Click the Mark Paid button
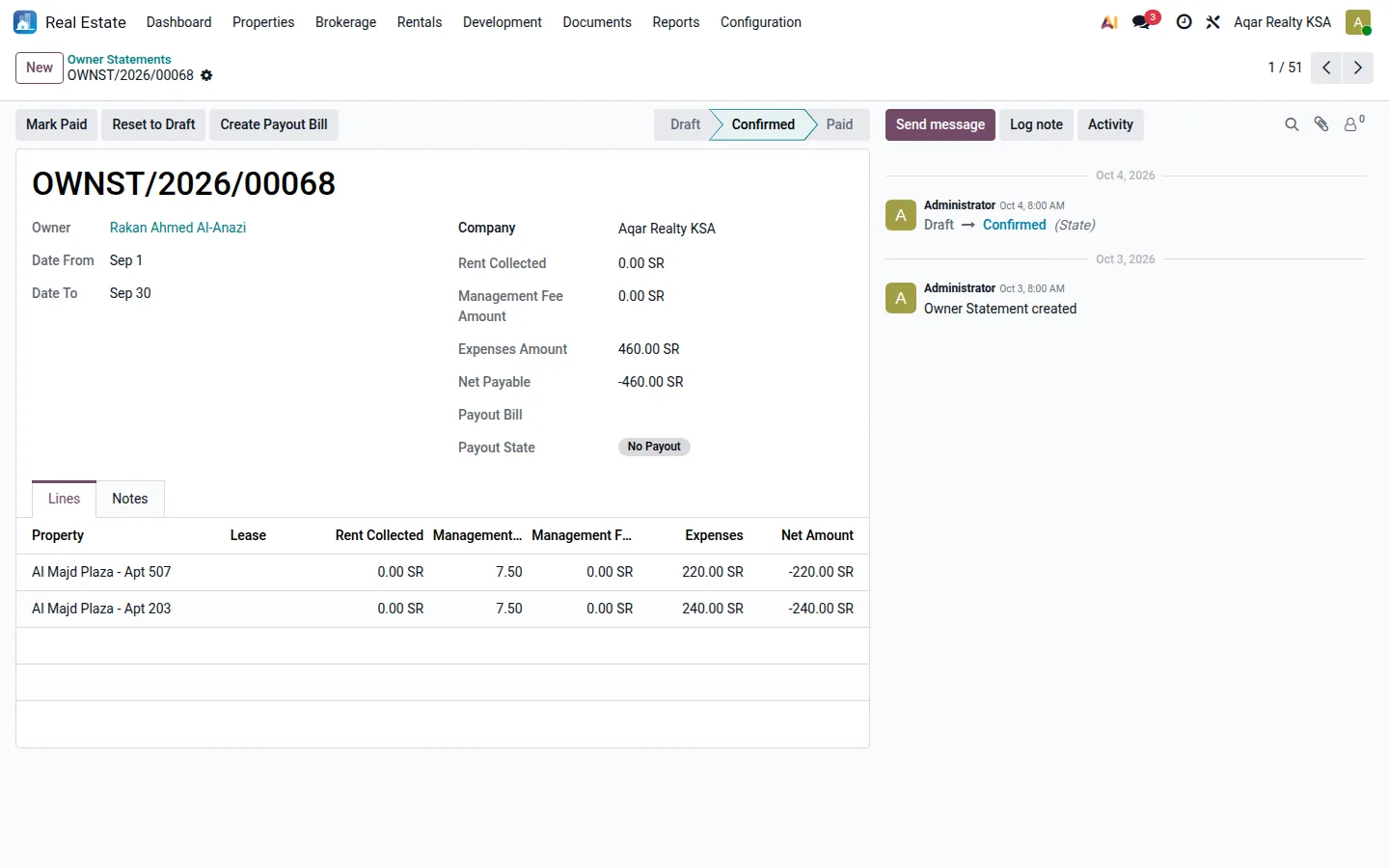Viewport: 1389px width, 868px height. (56, 124)
